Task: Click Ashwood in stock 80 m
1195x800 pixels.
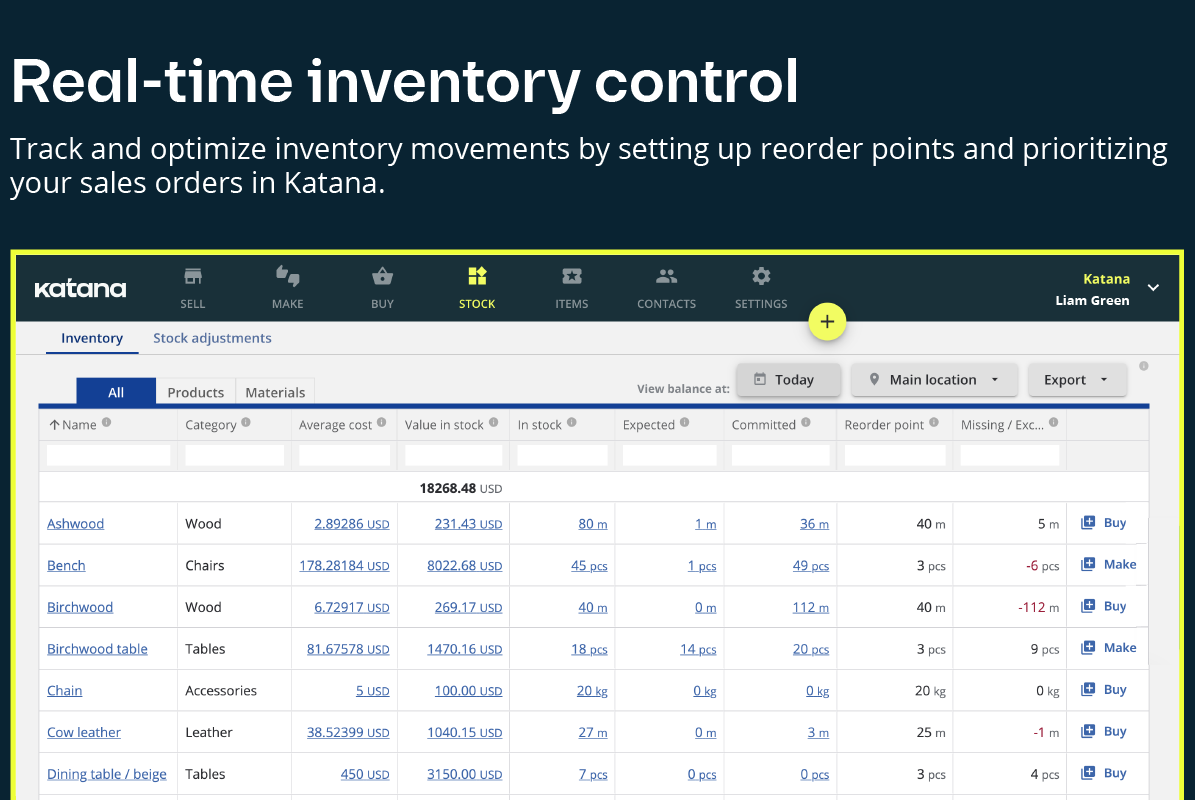Action: (593, 523)
